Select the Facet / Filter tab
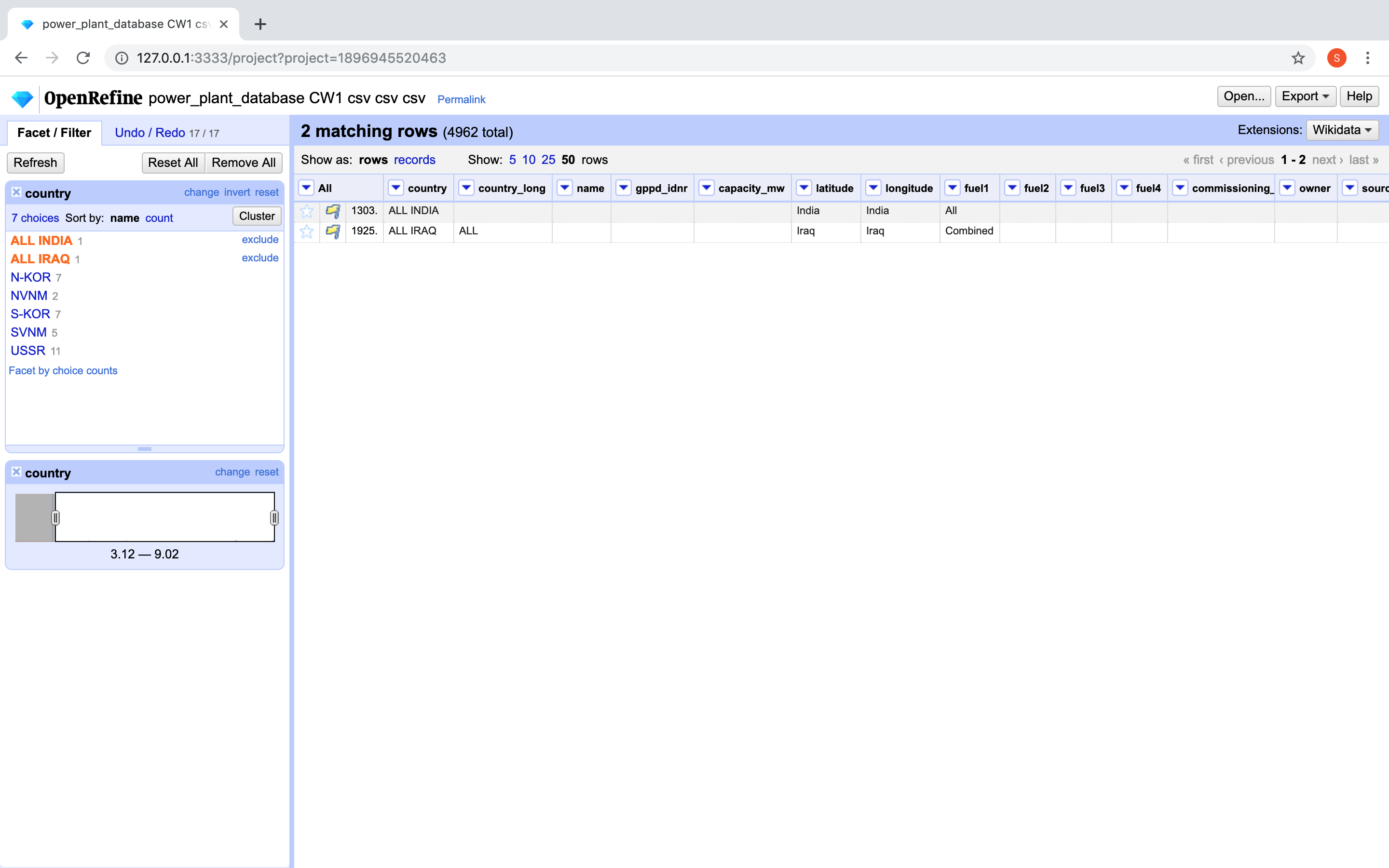The width and height of the screenshot is (1389, 868). click(x=54, y=133)
